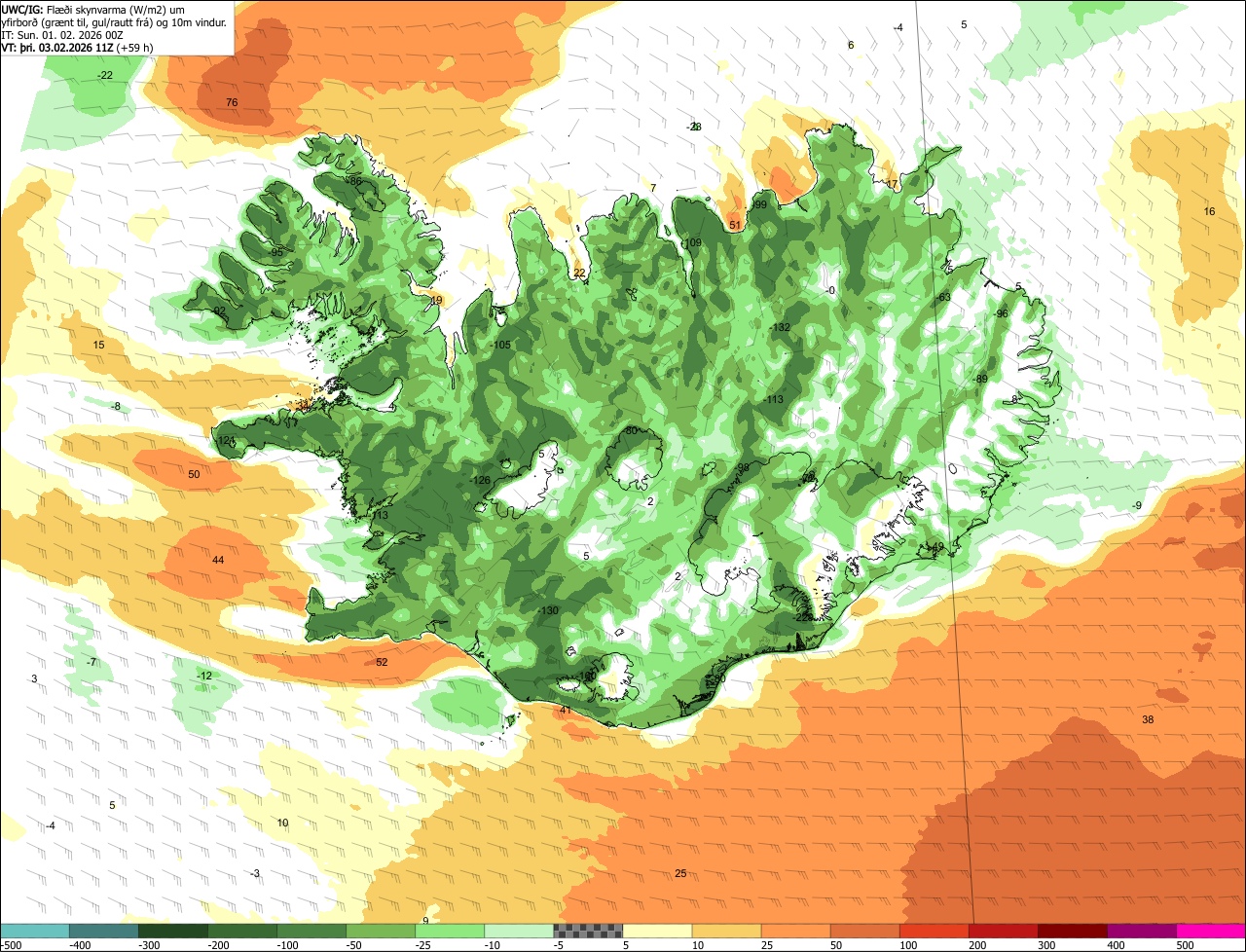Click the light green swatch between -25 and -10
This screenshot has height=952, width=1246.
pos(450,931)
